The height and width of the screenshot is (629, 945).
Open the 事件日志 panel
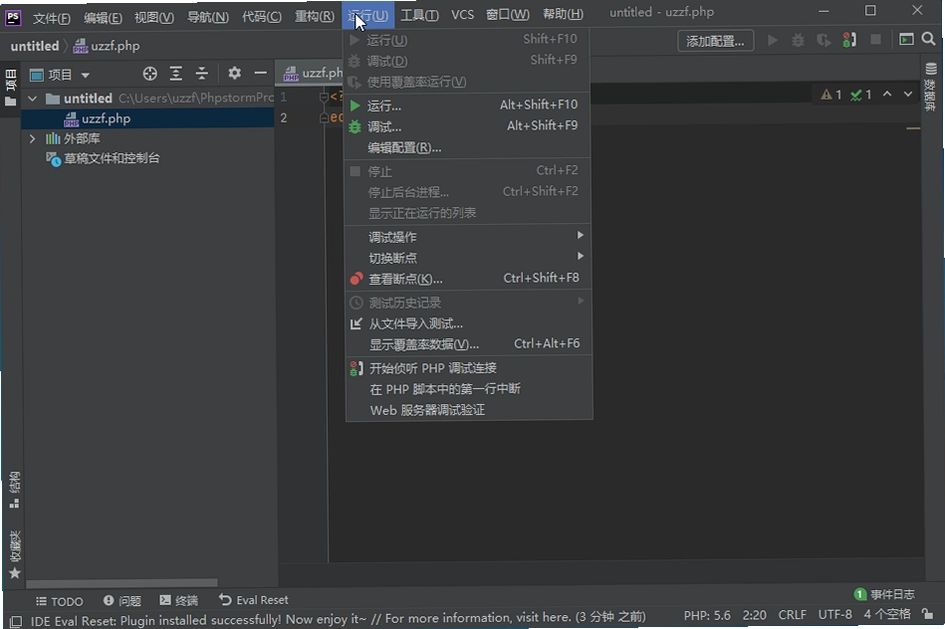point(885,595)
